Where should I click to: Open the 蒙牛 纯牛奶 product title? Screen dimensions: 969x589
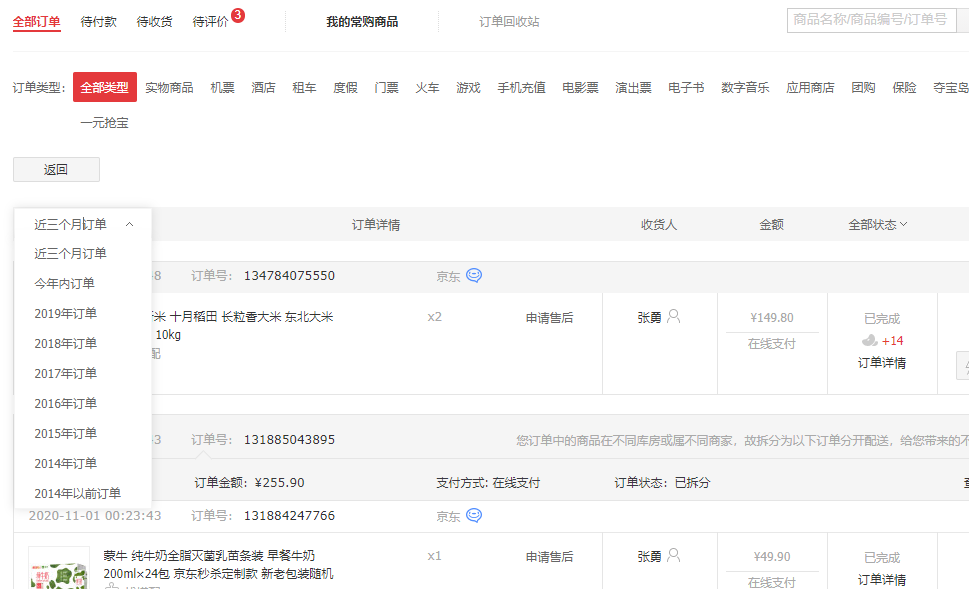[218, 564]
